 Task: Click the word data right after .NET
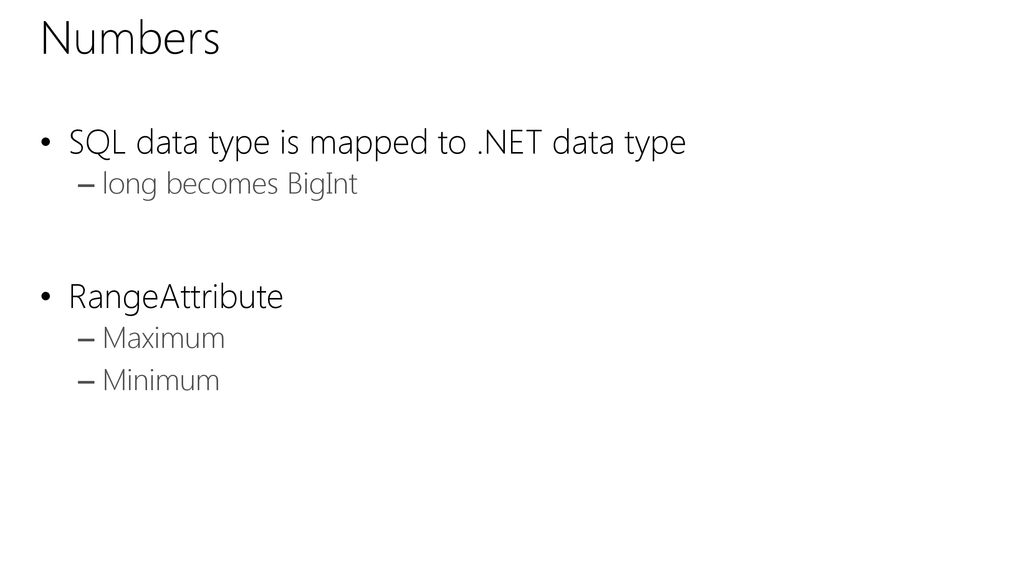coord(583,142)
